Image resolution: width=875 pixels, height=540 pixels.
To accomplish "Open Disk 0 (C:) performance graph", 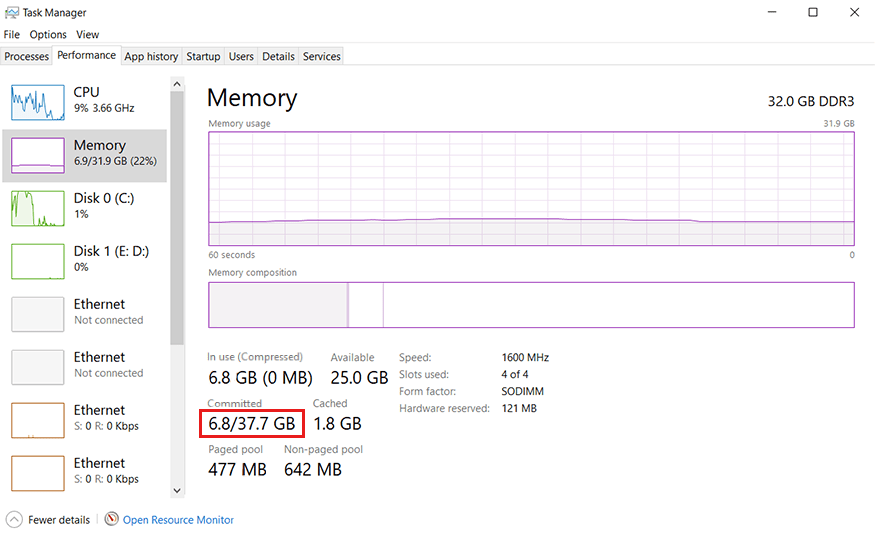I will pos(37,208).
